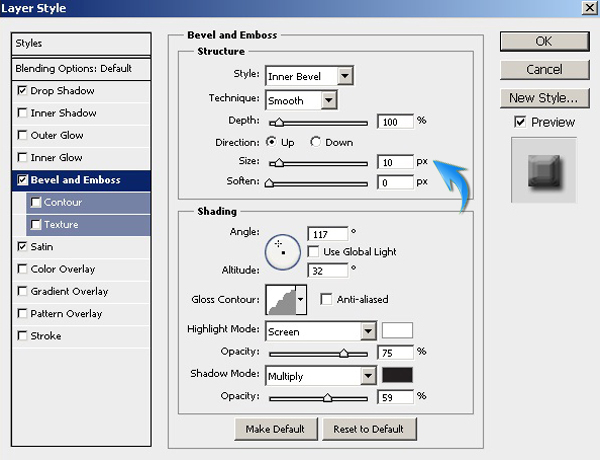Close the Layer Style dialog window
The image size is (600, 460).
point(587,11)
